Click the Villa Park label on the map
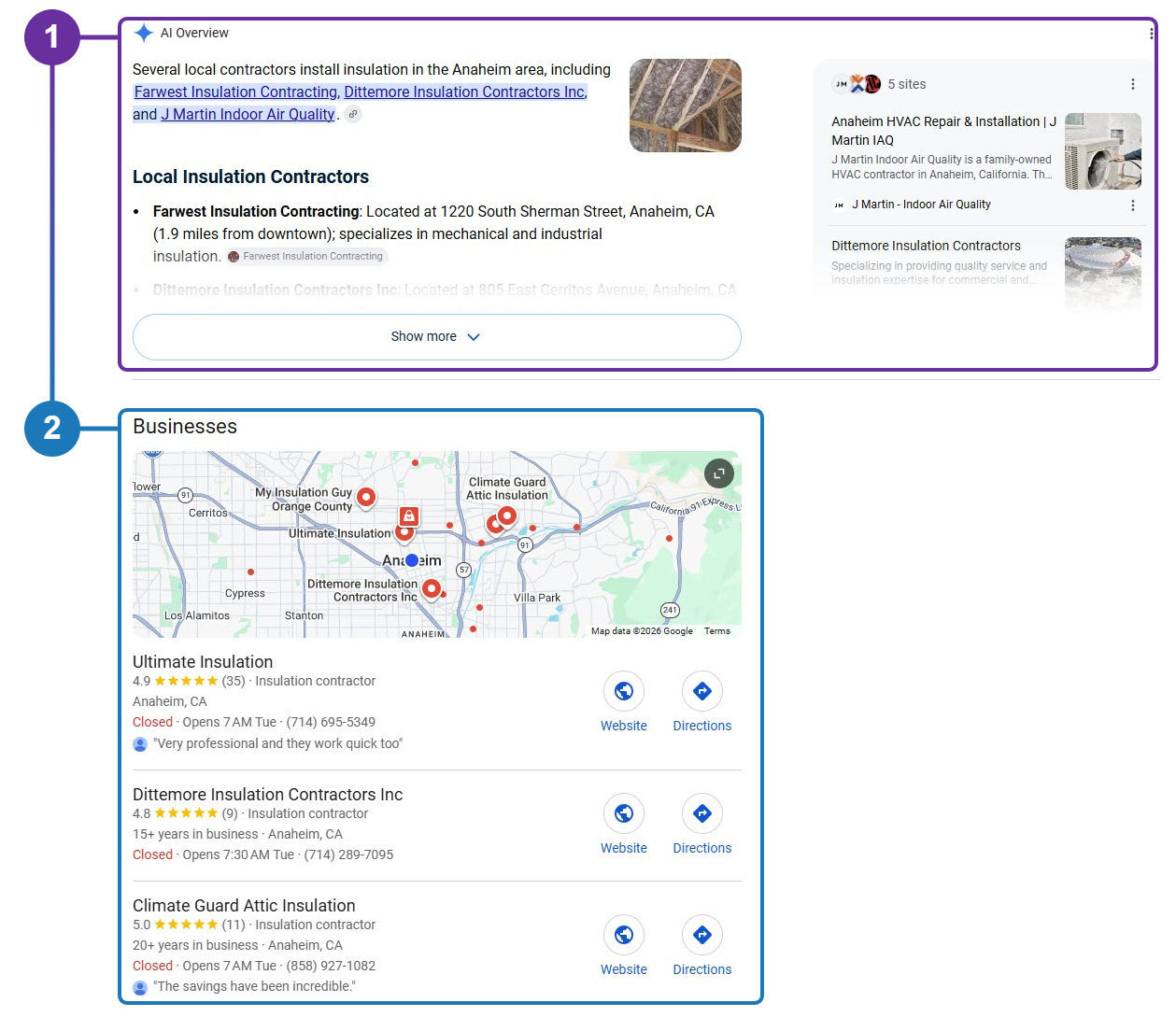 pyautogui.click(x=537, y=598)
